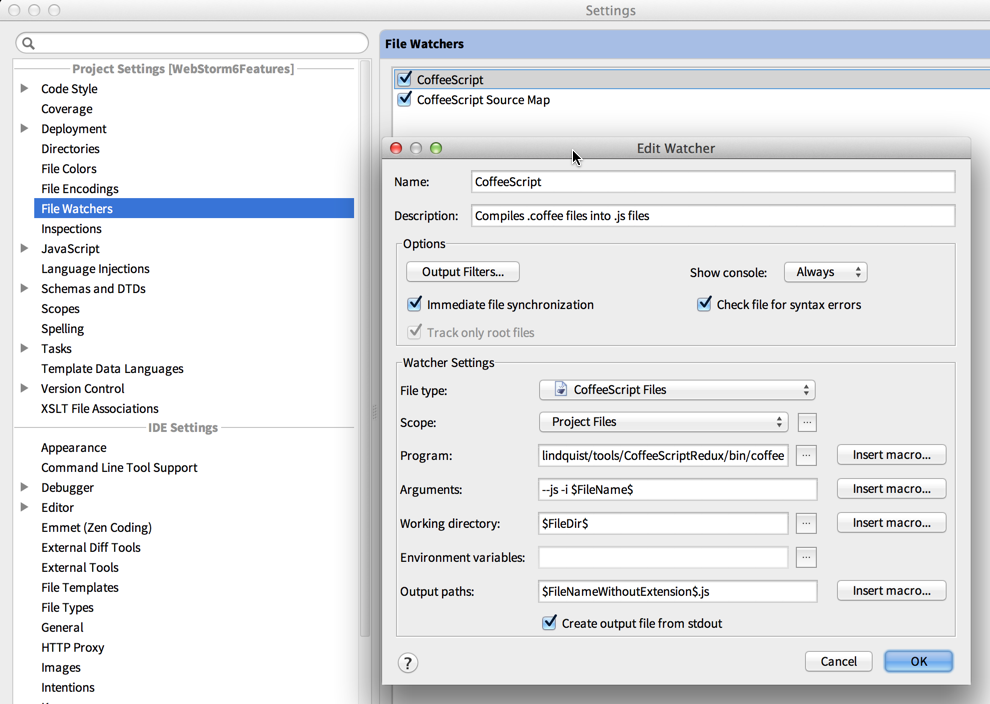Select Directories in settings list
Image resolution: width=990 pixels, height=704 pixels.
coord(70,148)
